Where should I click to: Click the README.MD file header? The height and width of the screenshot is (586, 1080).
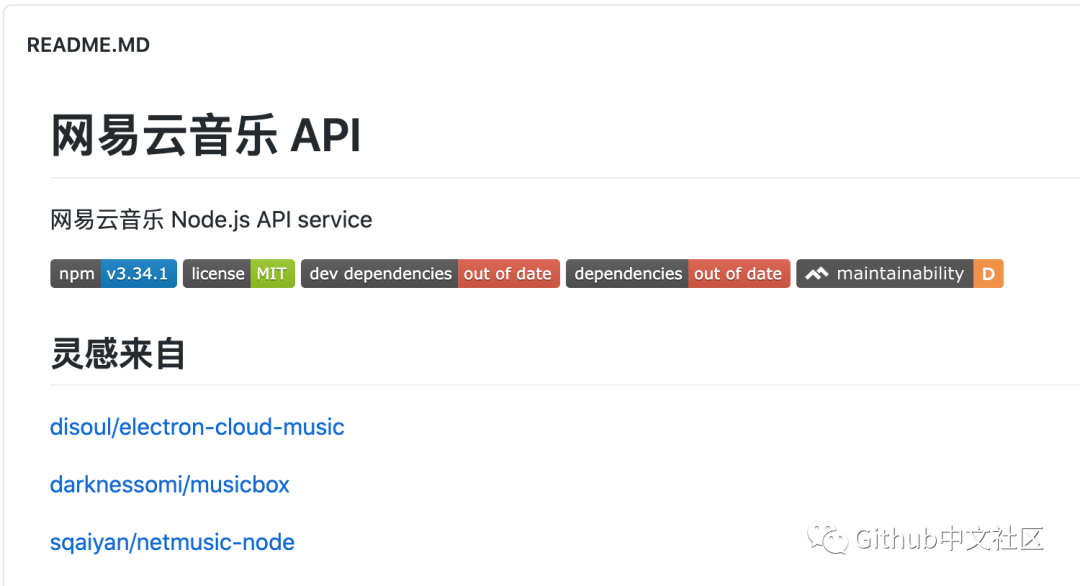(x=88, y=45)
